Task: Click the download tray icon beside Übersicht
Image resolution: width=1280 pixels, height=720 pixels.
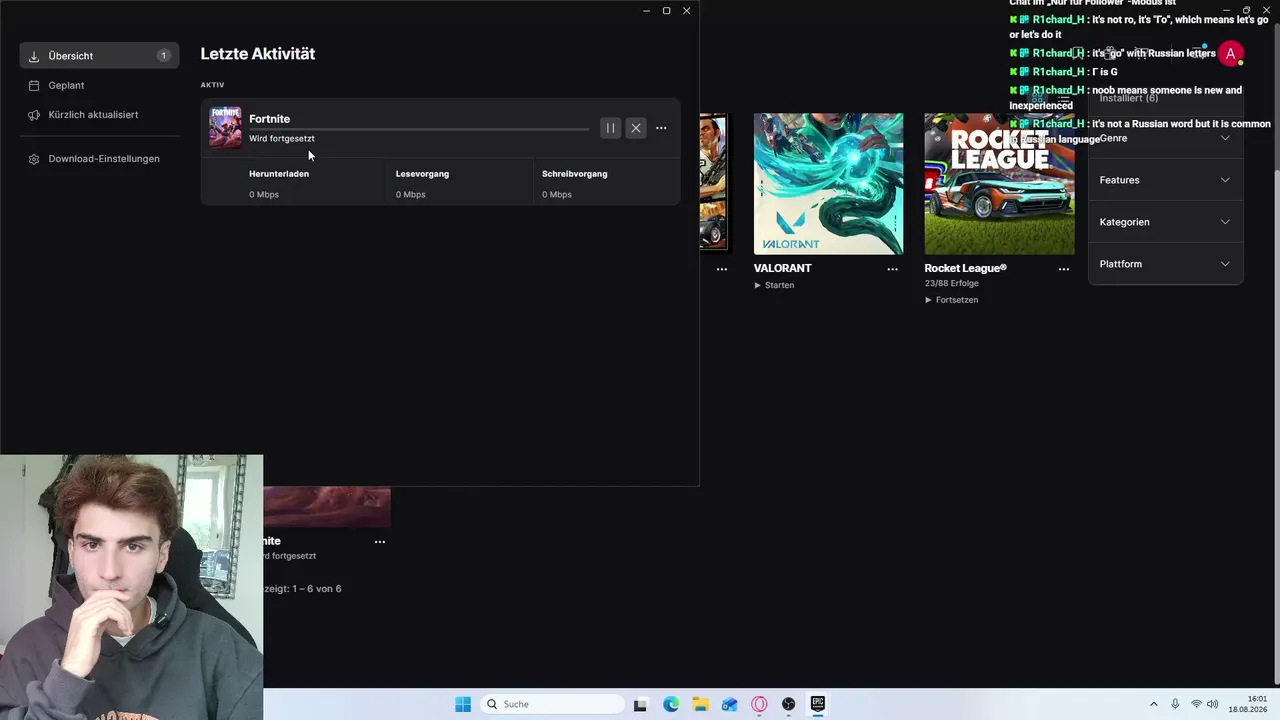Action: (x=34, y=56)
